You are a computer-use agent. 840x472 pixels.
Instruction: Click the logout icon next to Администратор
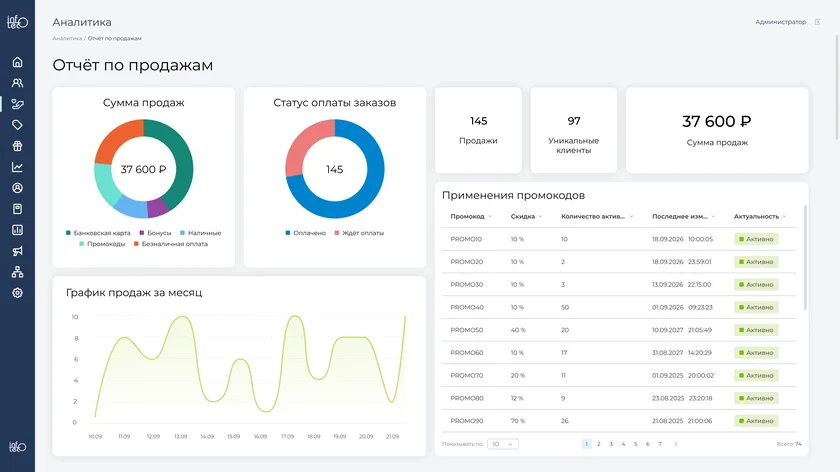(x=817, y=22)
